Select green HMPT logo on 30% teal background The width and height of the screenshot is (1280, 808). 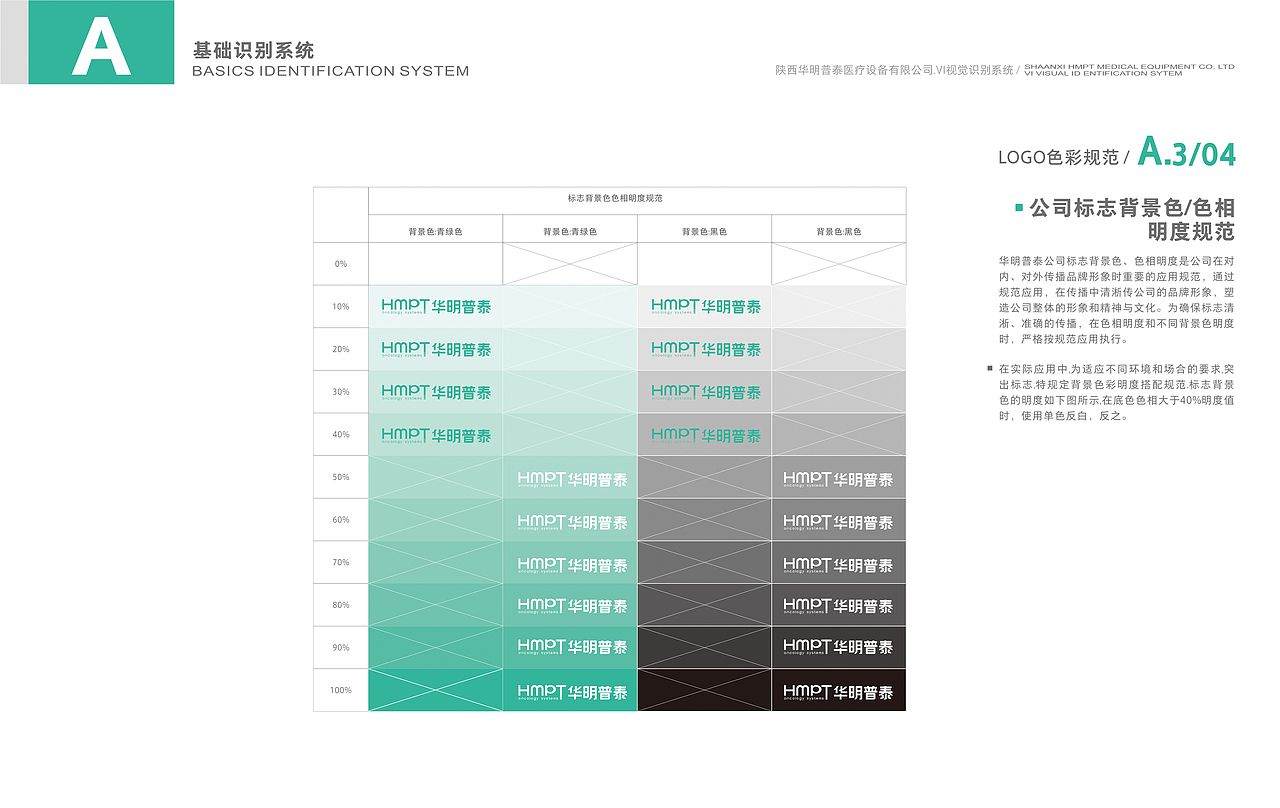coord(436,392)
